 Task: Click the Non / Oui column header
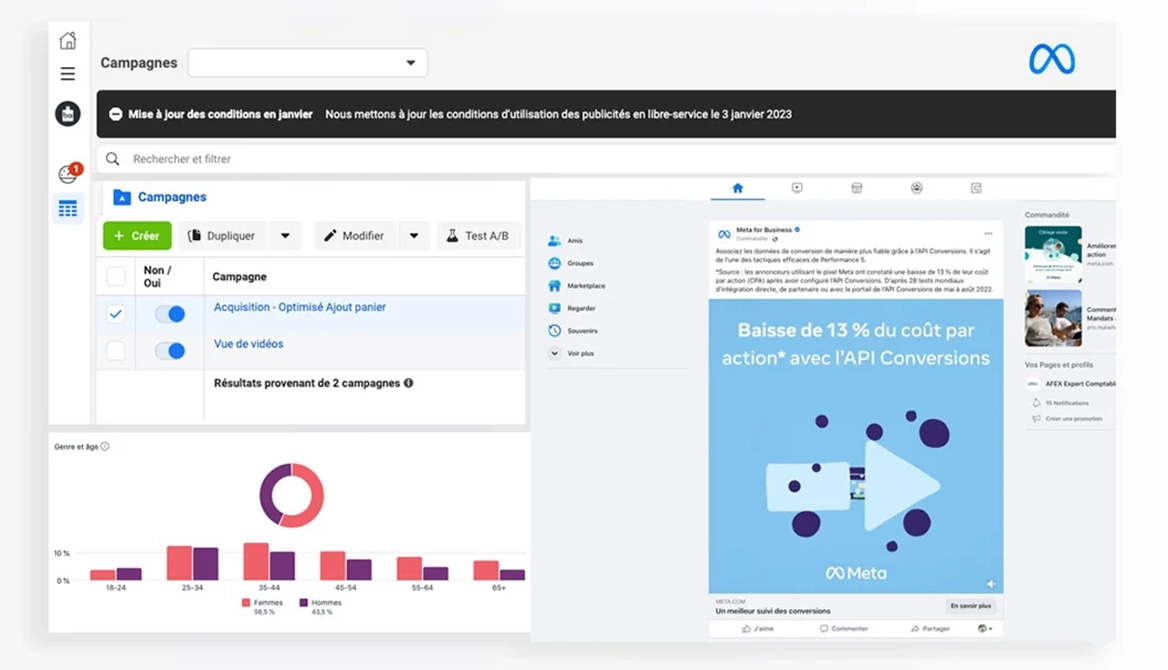pyautogui.click(x=157, y=276)
